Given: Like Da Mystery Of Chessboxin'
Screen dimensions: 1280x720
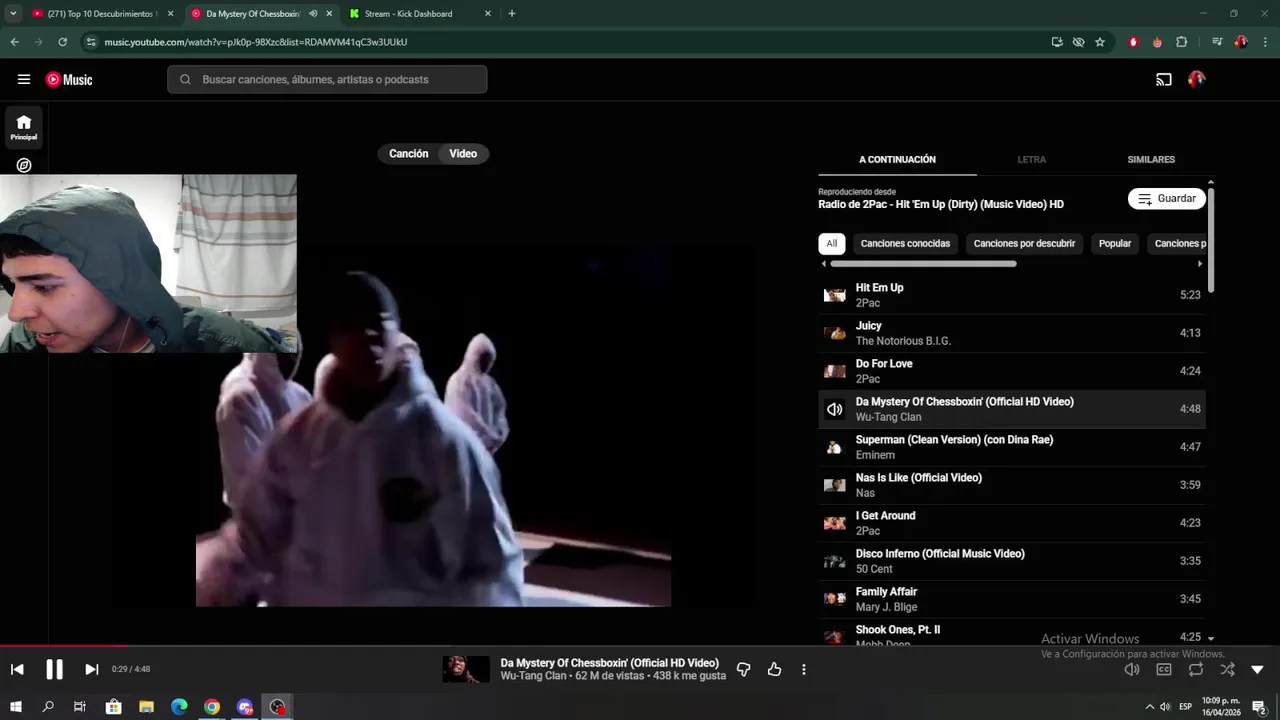Looking at the screenshot, I should [x=774, y=670].
